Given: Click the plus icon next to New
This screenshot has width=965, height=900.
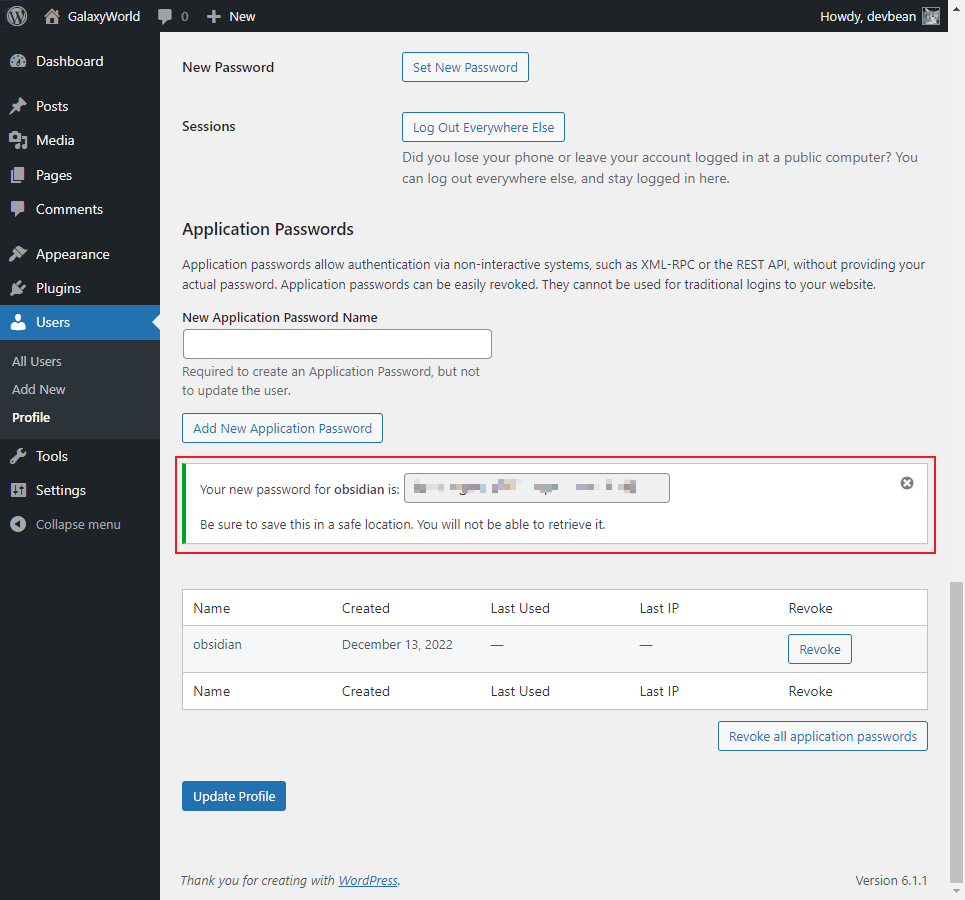Looking at the screenshot, I should point(214,17).
